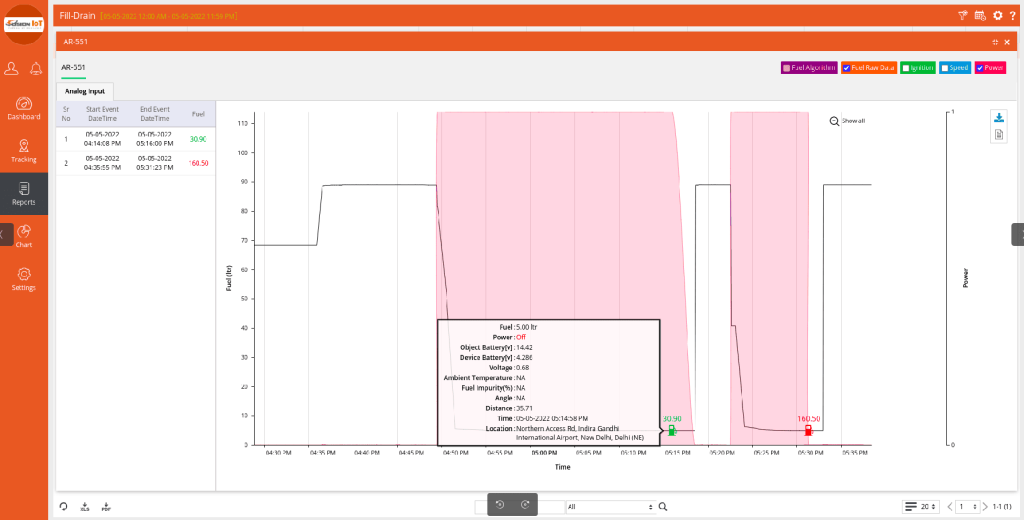Click the help question mark icon
1024x520 pixels.
click(x=1013, y=16)
